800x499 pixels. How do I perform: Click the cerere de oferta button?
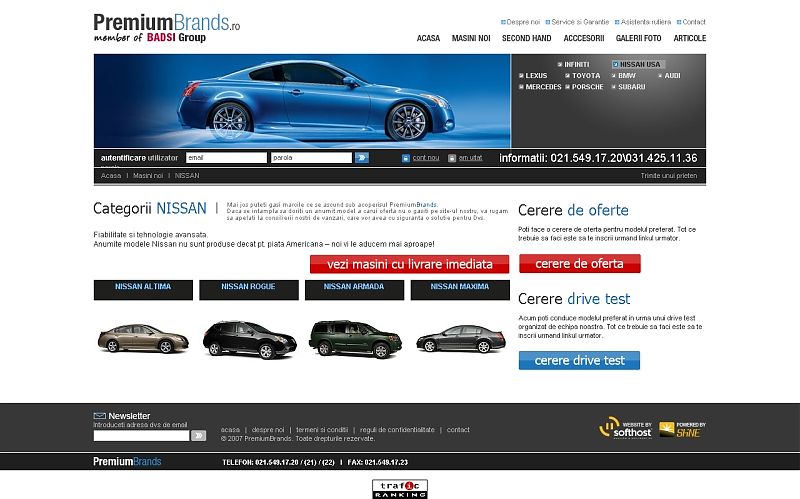[x=580, y=264]
